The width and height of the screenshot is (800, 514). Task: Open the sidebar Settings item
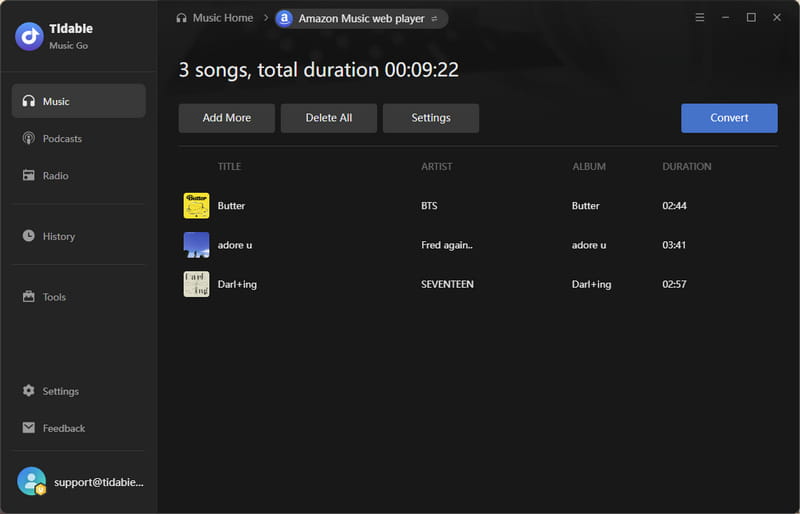(79, 391)
